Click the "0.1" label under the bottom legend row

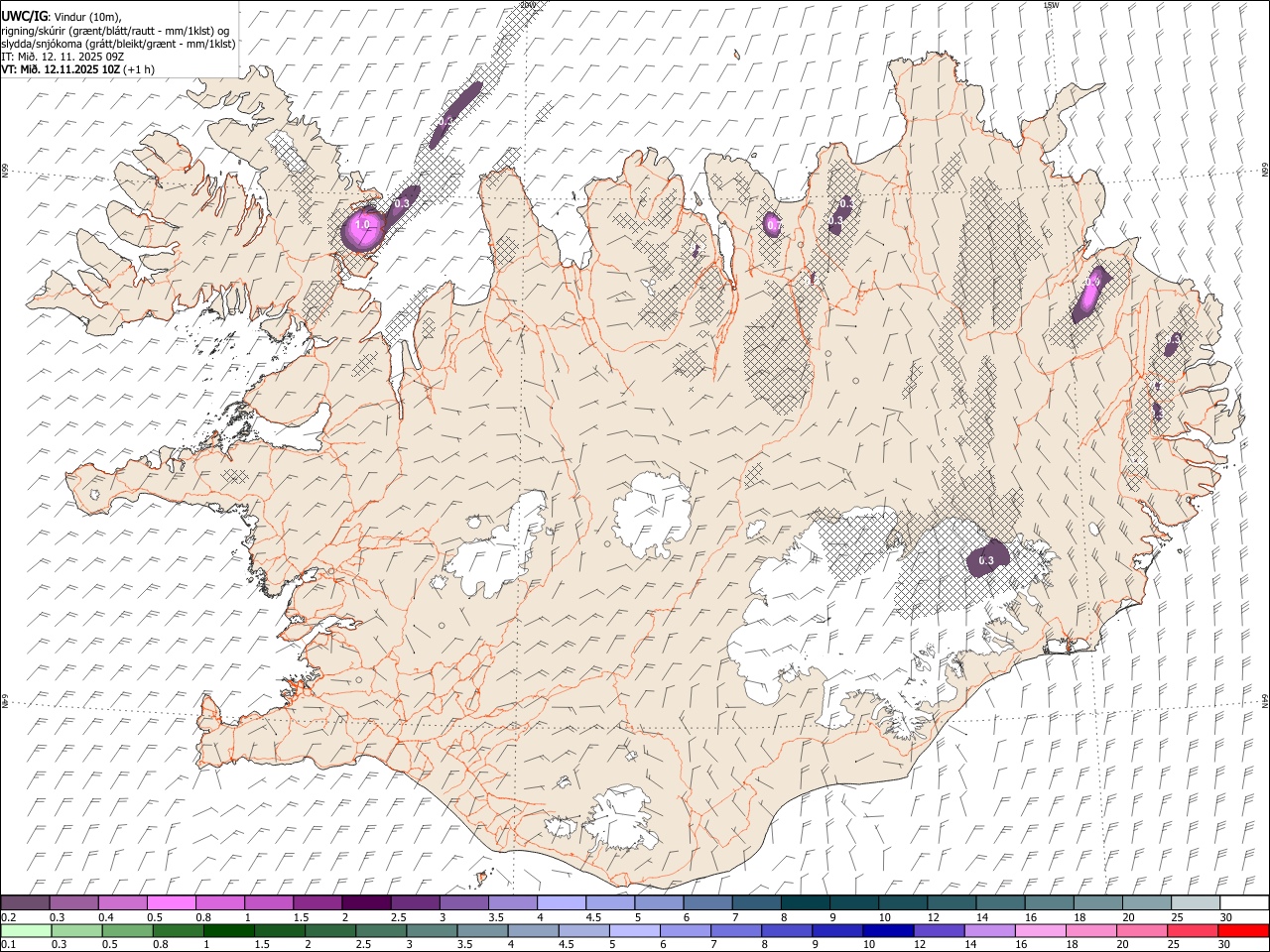tap(7, 944)
